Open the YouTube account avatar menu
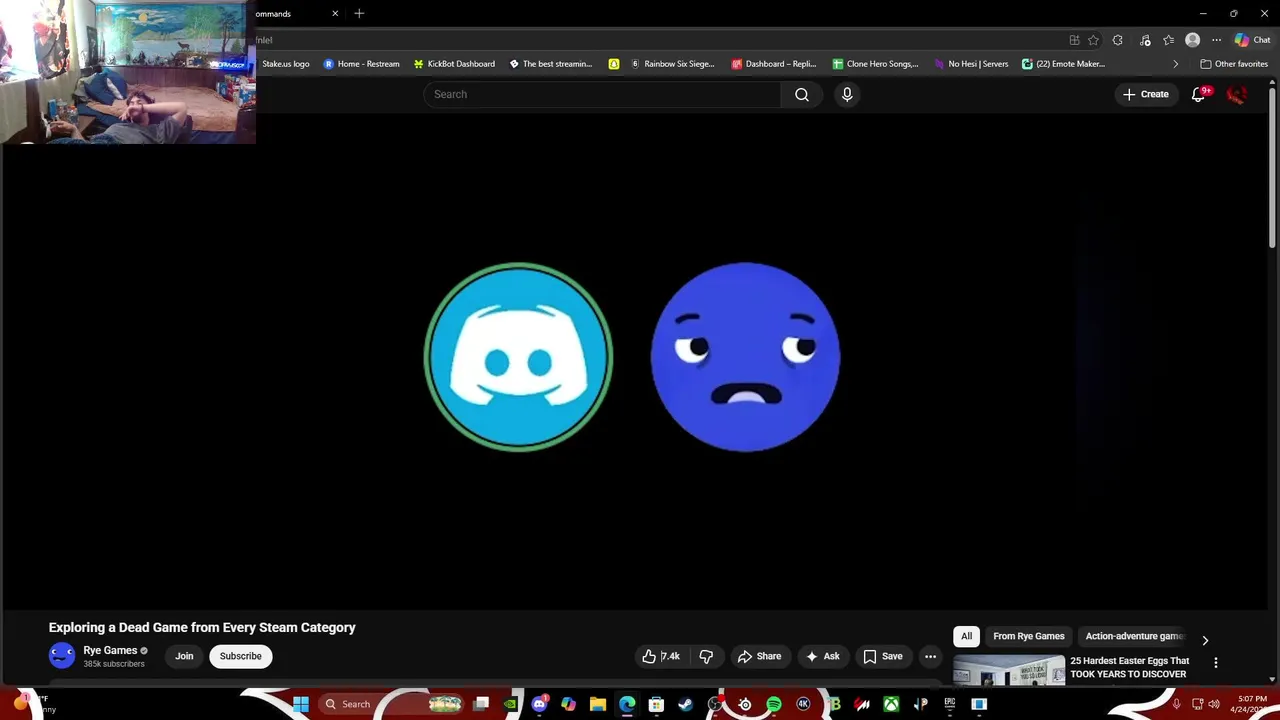This screenshot has width=1280, height=720. click(1237, 94)
